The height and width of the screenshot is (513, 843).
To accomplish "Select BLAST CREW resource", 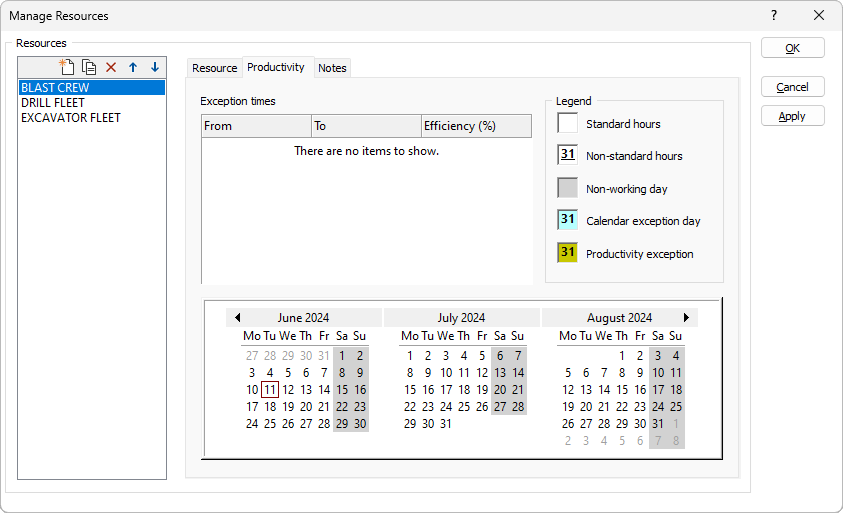I will (92, 88).
